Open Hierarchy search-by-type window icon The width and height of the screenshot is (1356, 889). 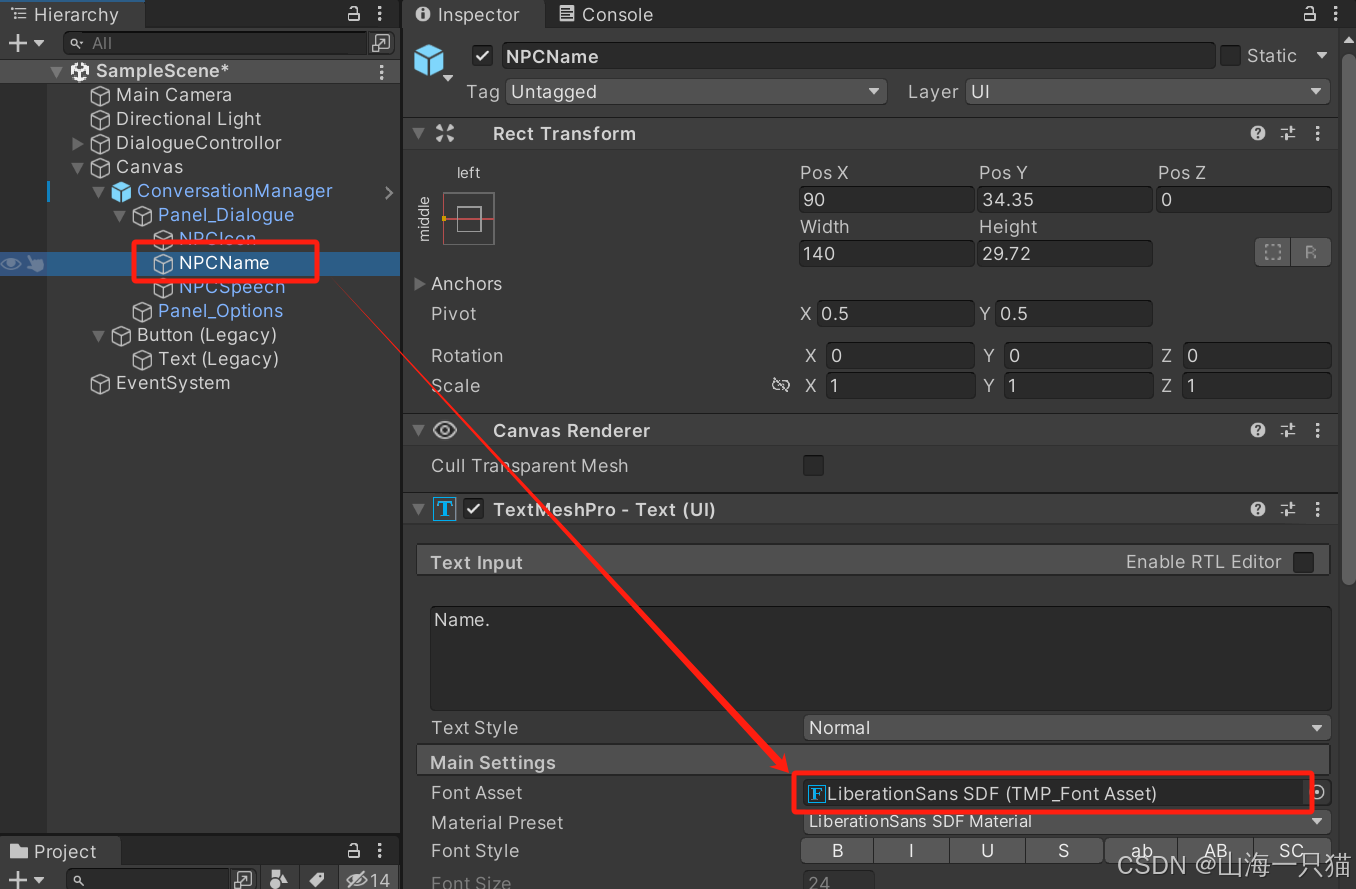coord(381,43)
